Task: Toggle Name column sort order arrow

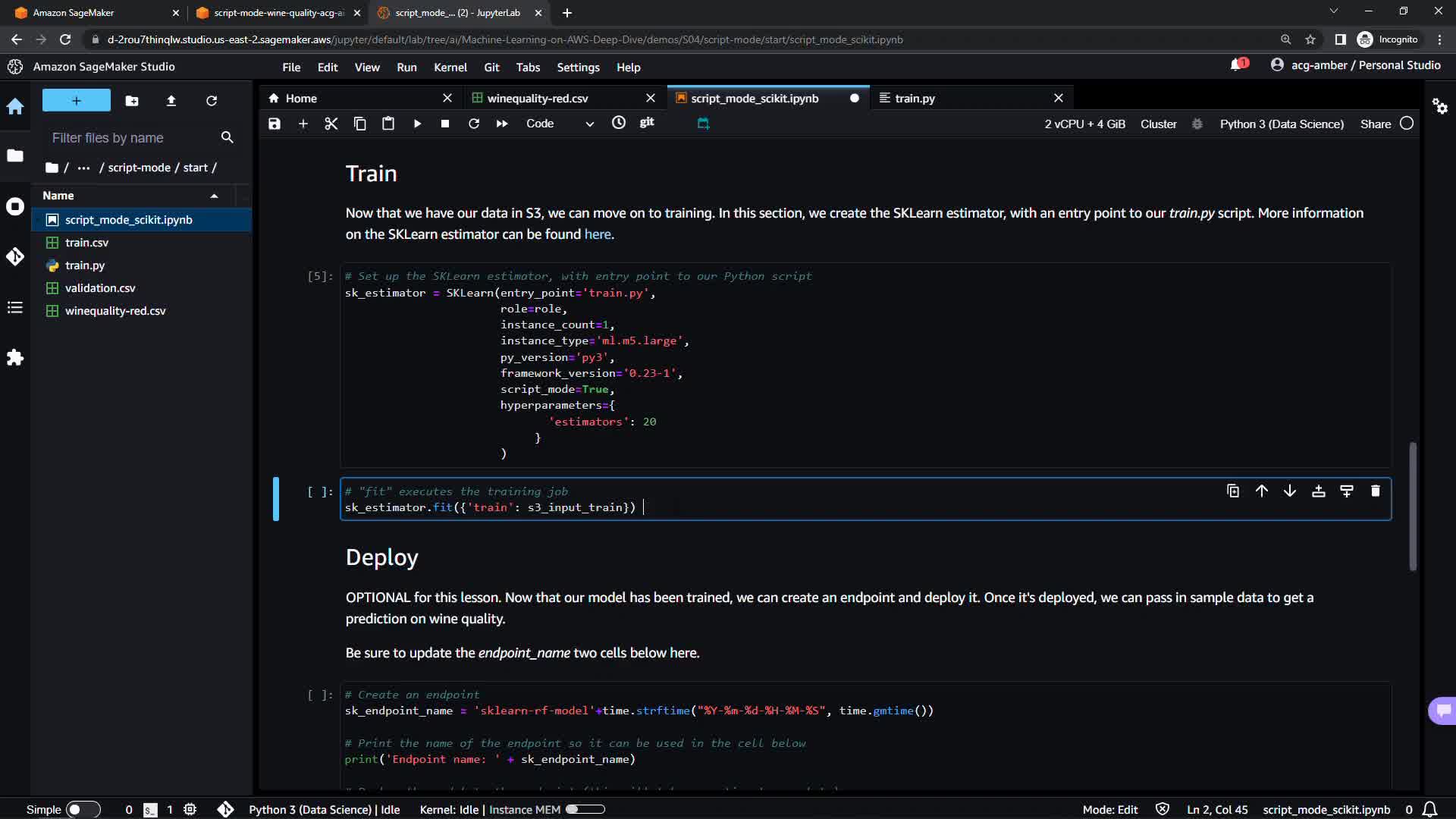Action: 215,196
